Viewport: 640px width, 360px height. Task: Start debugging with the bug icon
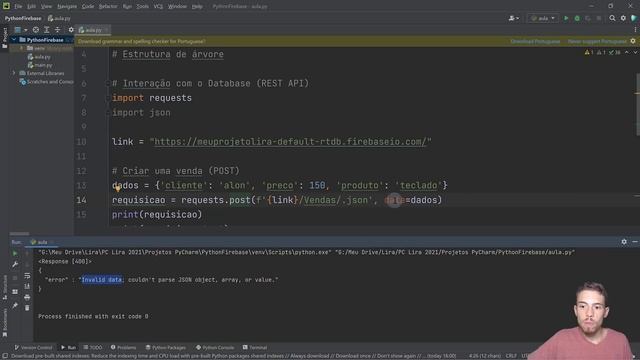[577, 18]
